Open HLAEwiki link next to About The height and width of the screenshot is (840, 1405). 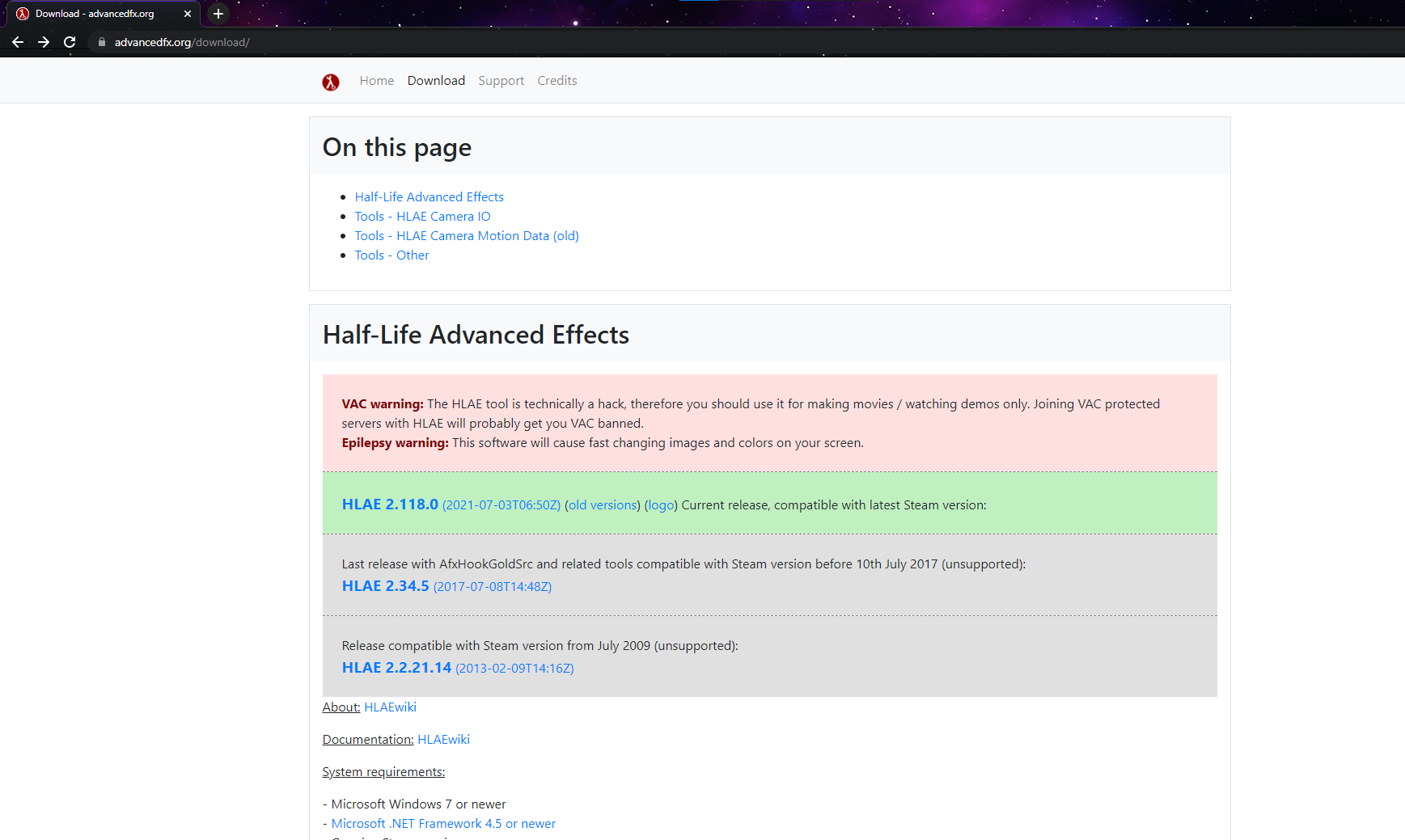click(x=391, y=707)
